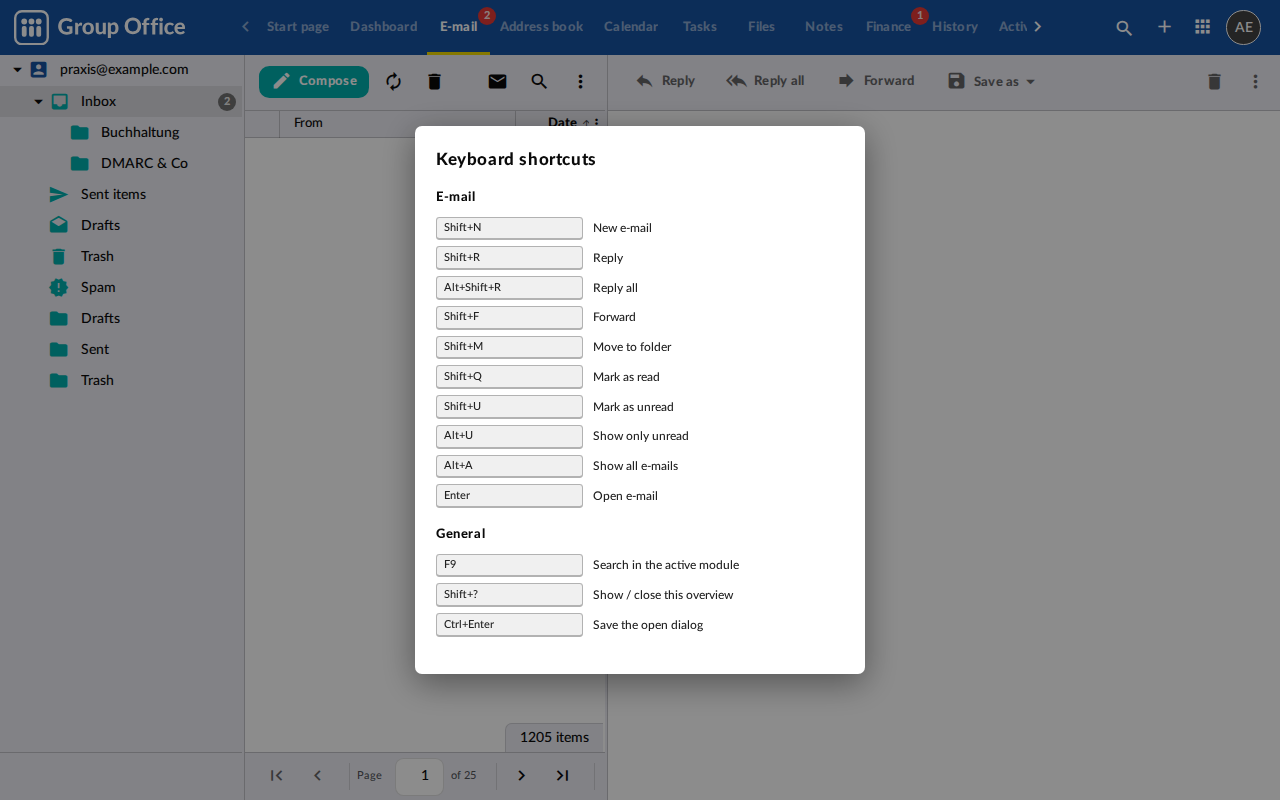Open the Dashboard tab
The image size is (1280, 800).
(384, 27)
